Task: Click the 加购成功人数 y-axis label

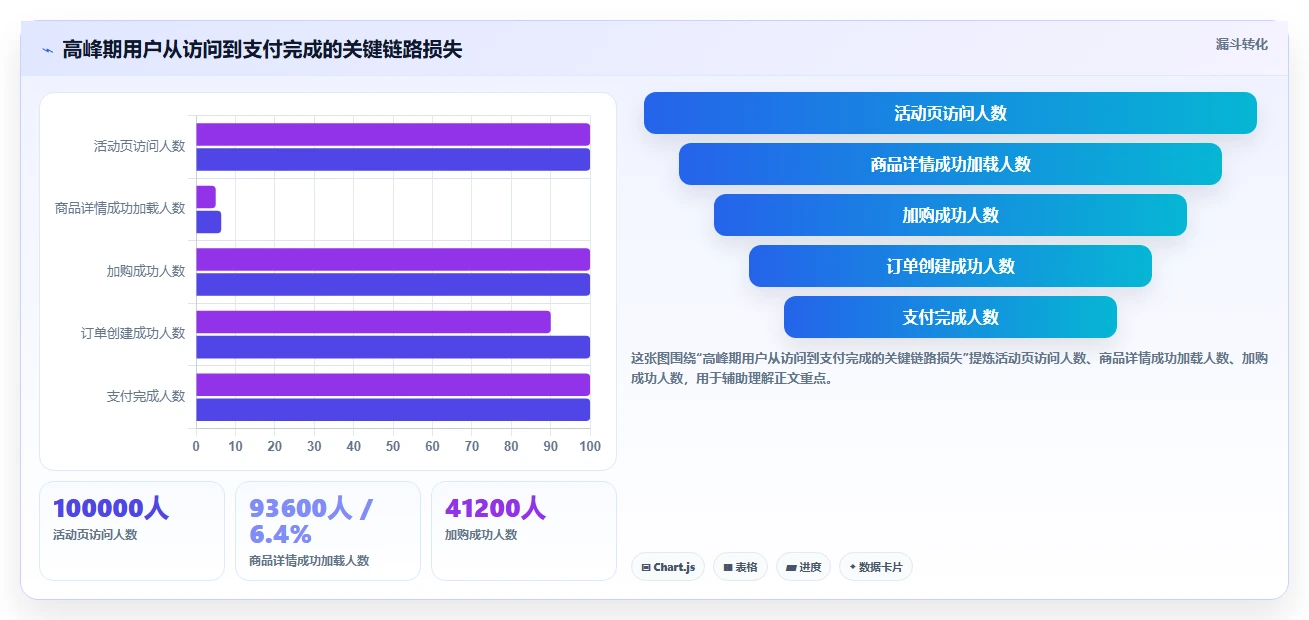Action: point(146,271)
